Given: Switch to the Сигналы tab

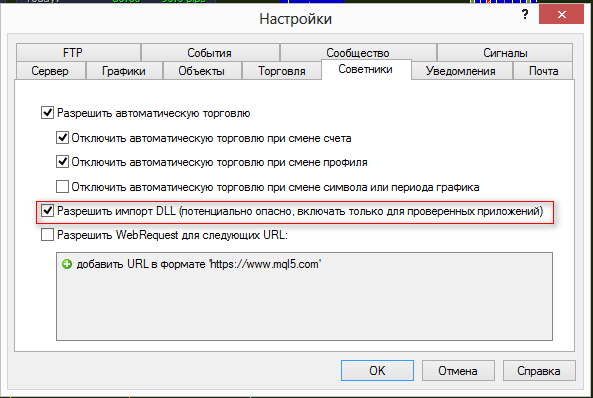Looking at the screenshot, I should click(x=505, y=53).
